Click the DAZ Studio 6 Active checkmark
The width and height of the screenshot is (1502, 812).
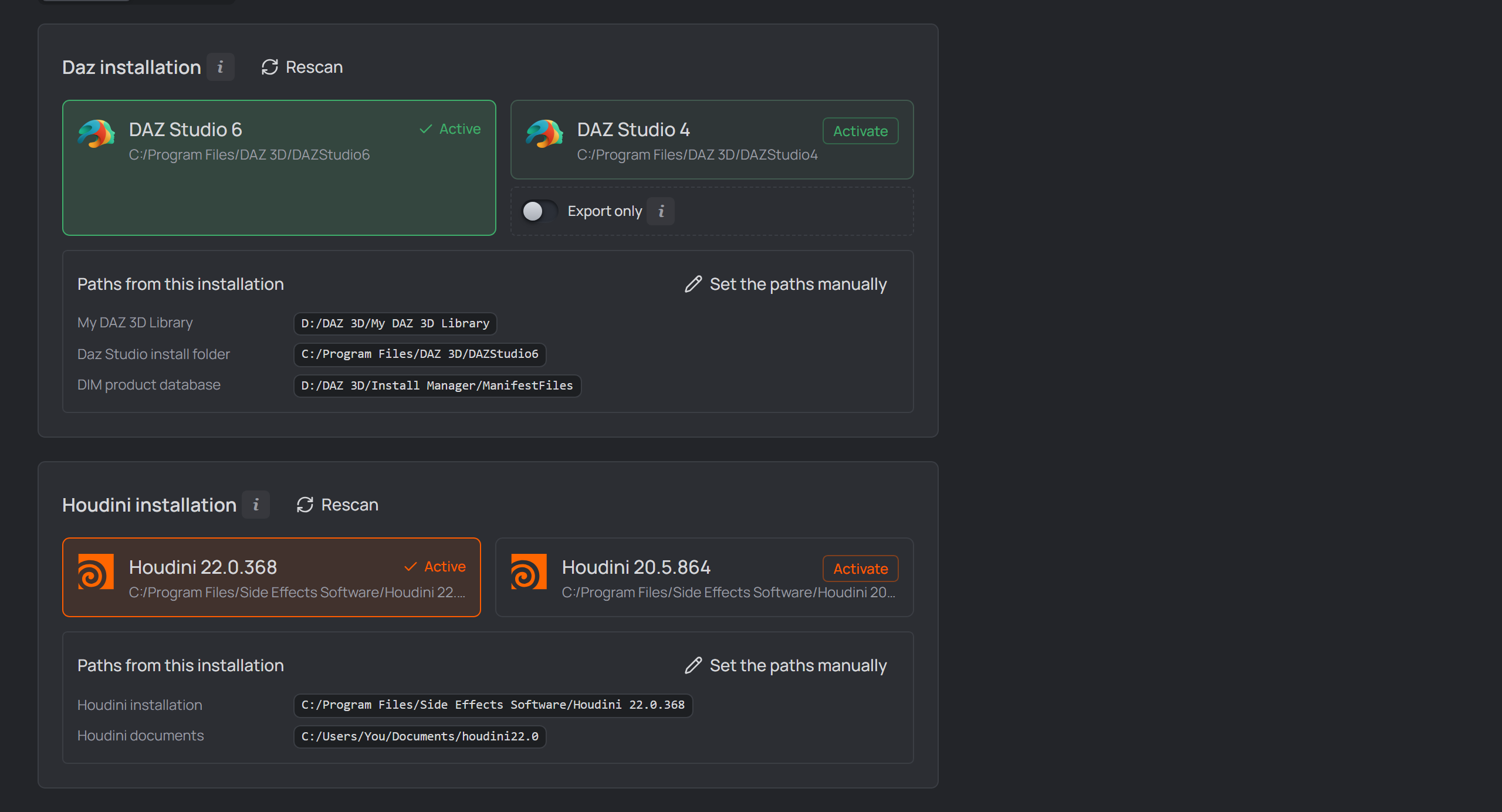(426, 129)
